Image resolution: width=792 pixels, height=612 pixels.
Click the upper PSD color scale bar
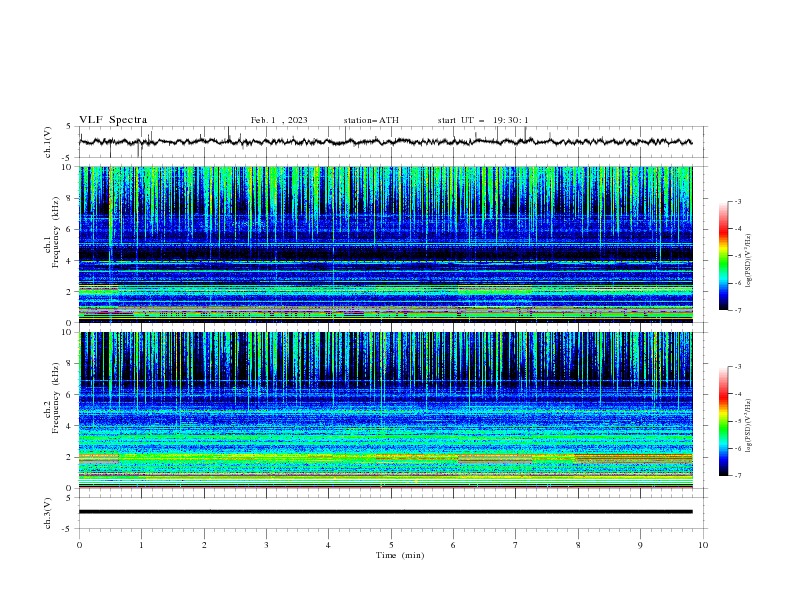pos(723,256)
